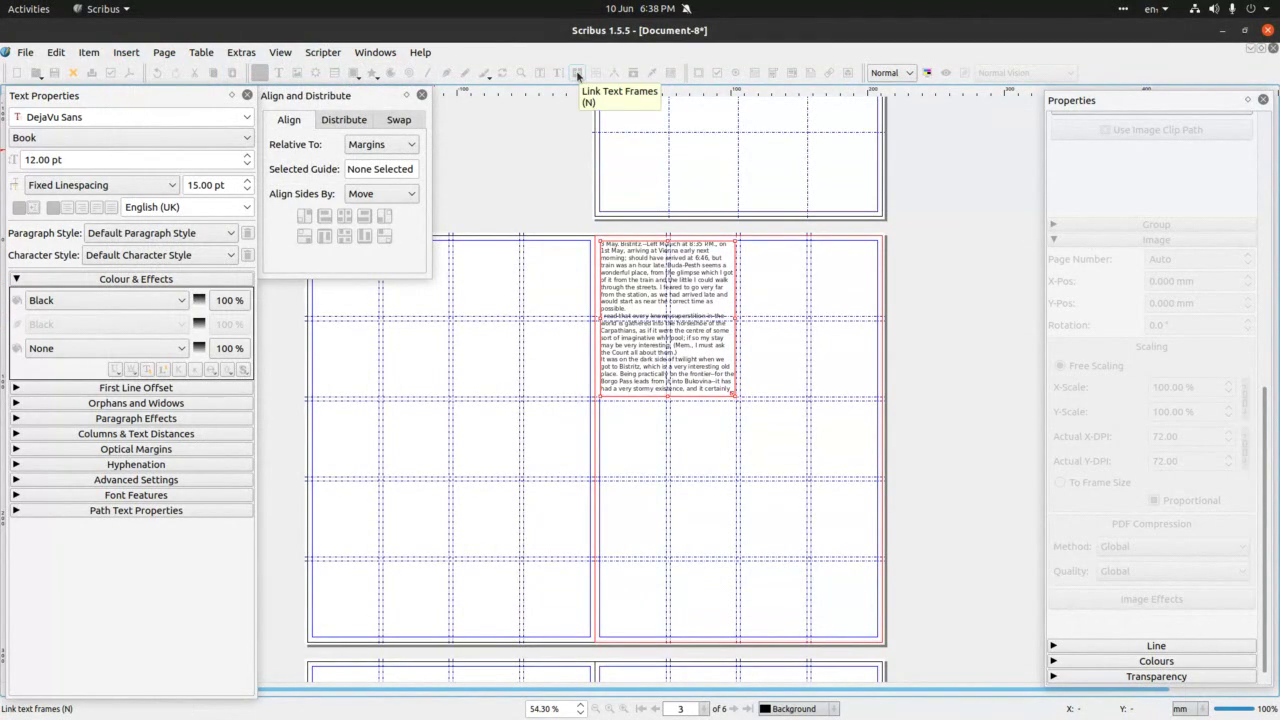
Task: Activate the Link Text Frames tool
Action: click(577, 73)
